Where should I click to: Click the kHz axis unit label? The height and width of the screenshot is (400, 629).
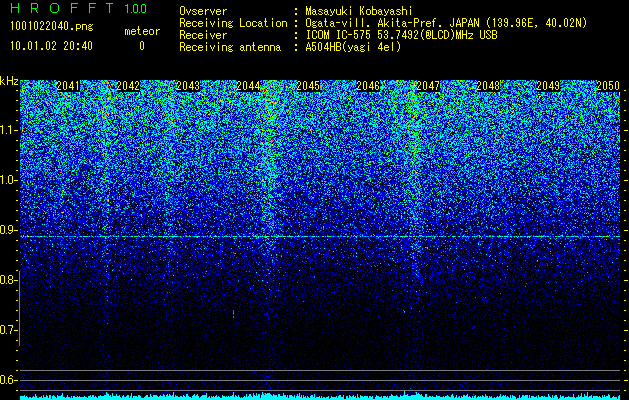[9, 81]
